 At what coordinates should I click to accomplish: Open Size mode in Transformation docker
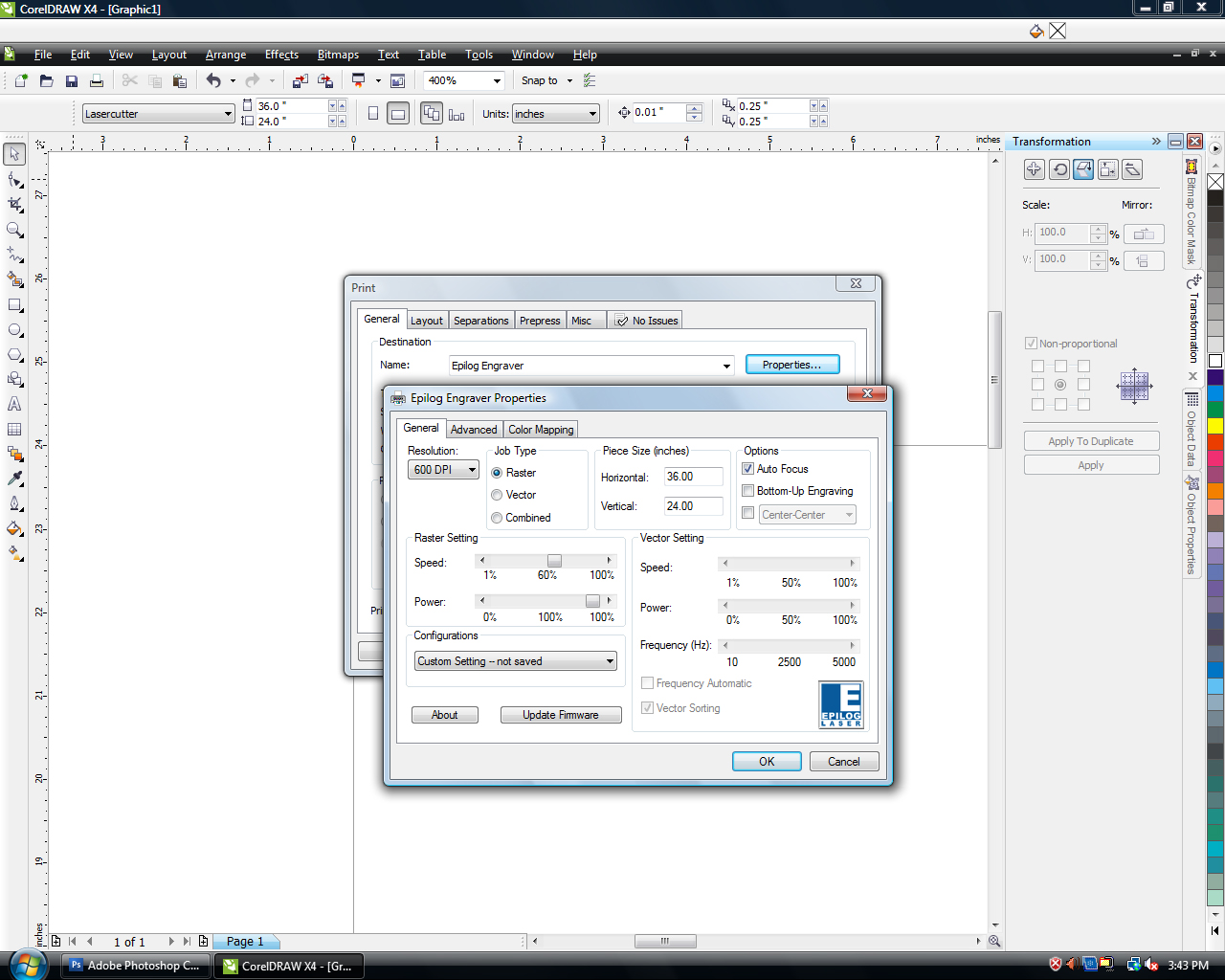coord(1108,169)
